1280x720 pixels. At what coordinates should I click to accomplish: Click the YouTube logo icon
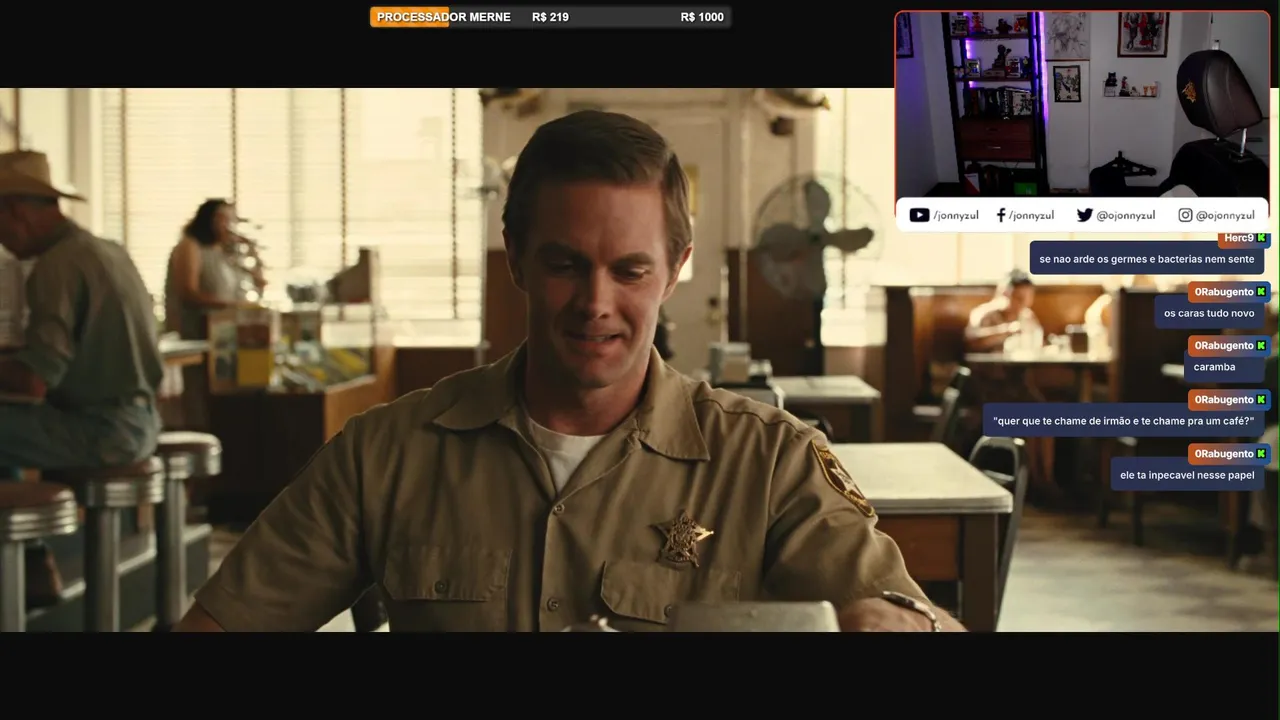pyautogui.click(x=919, y=215)
